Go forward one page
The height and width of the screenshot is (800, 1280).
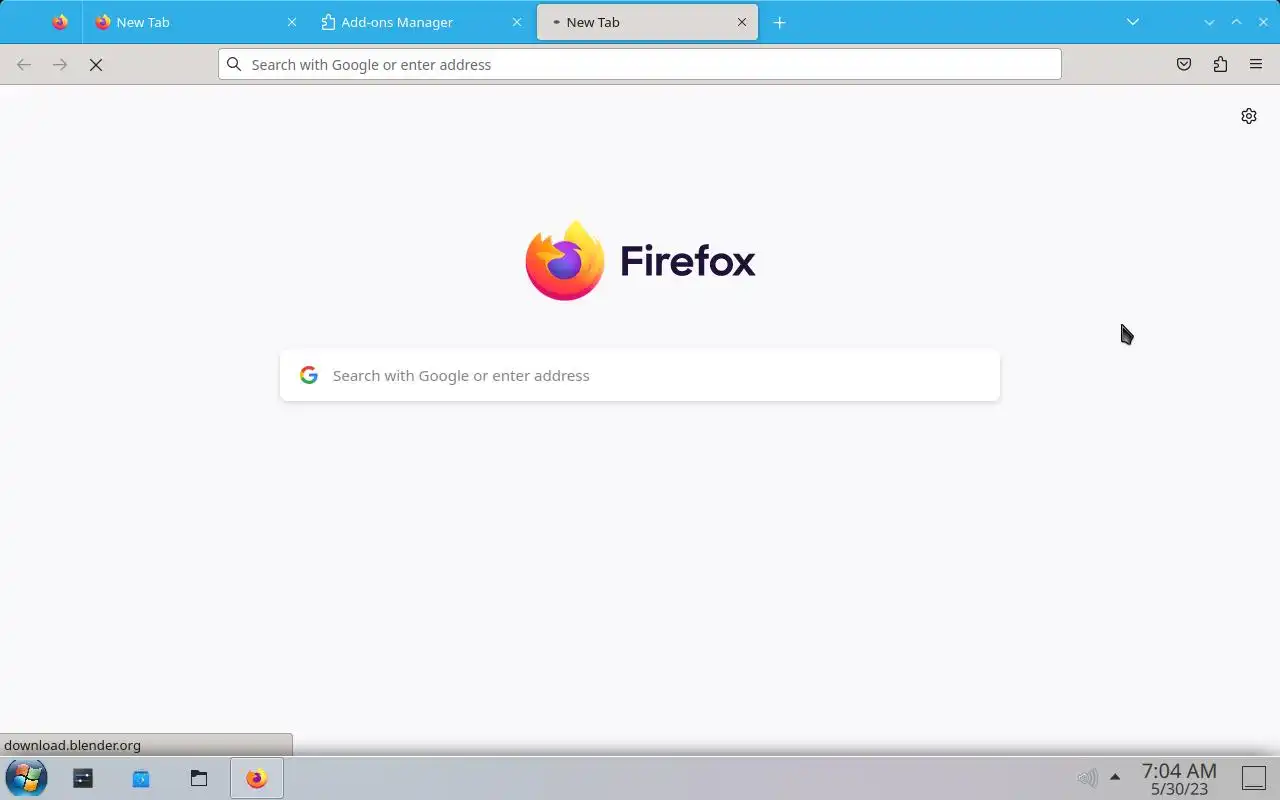pyautogui.click(x=60, y=64)
